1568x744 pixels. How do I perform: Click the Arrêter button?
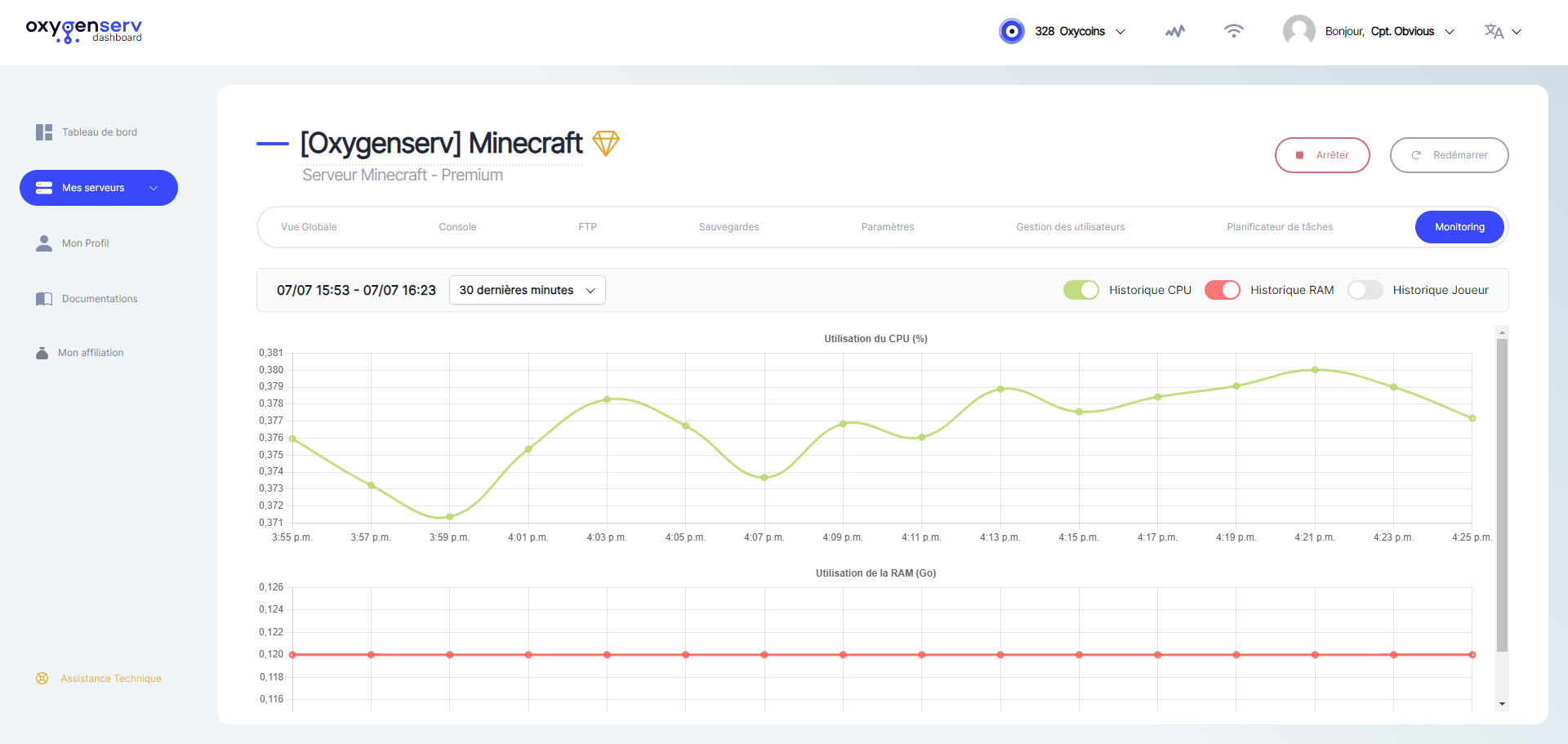click(1322, 155)
